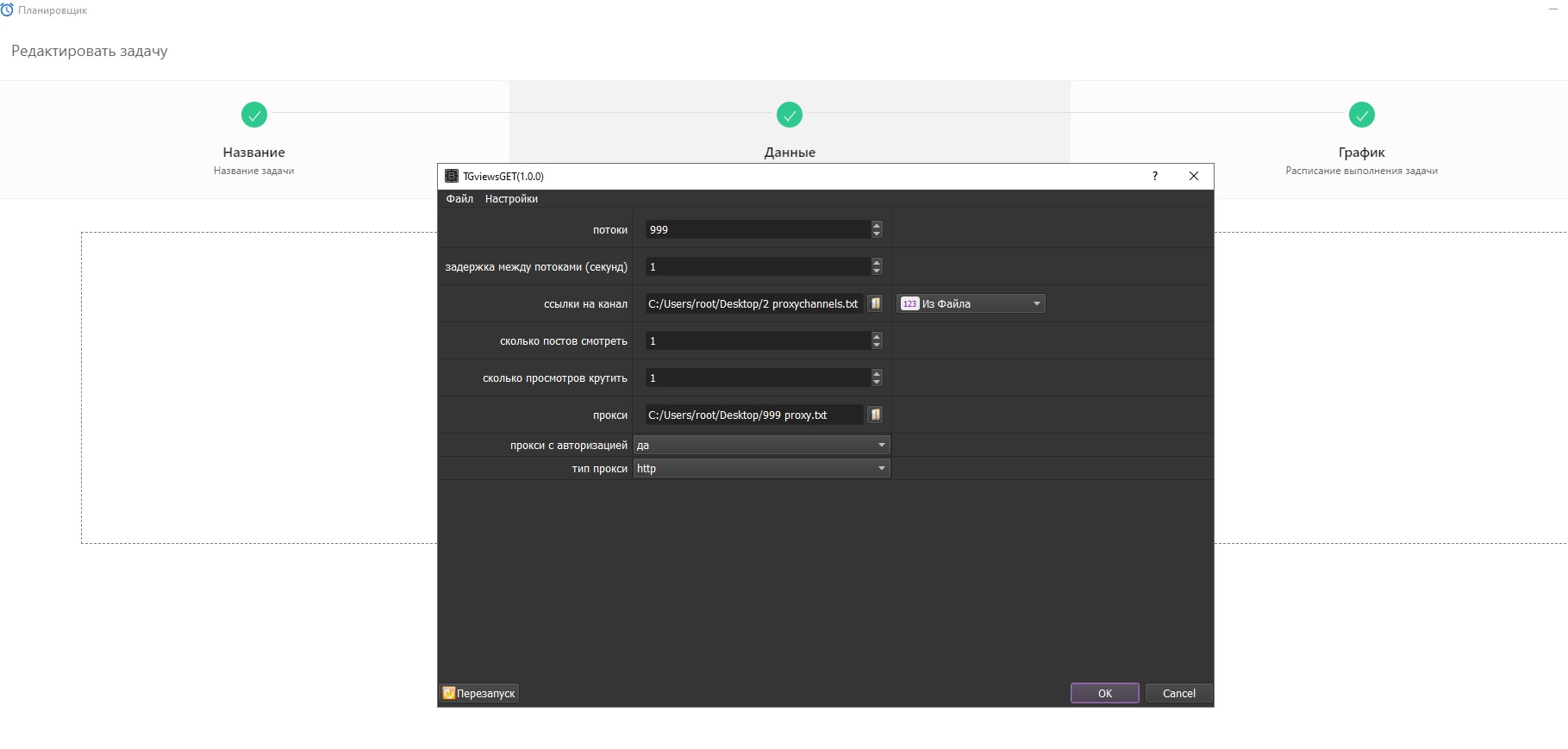The image size is (1568, 749).
Task: Increase the потоки value with up arrow
Action: pyautogui.click(x=877, y=226)
